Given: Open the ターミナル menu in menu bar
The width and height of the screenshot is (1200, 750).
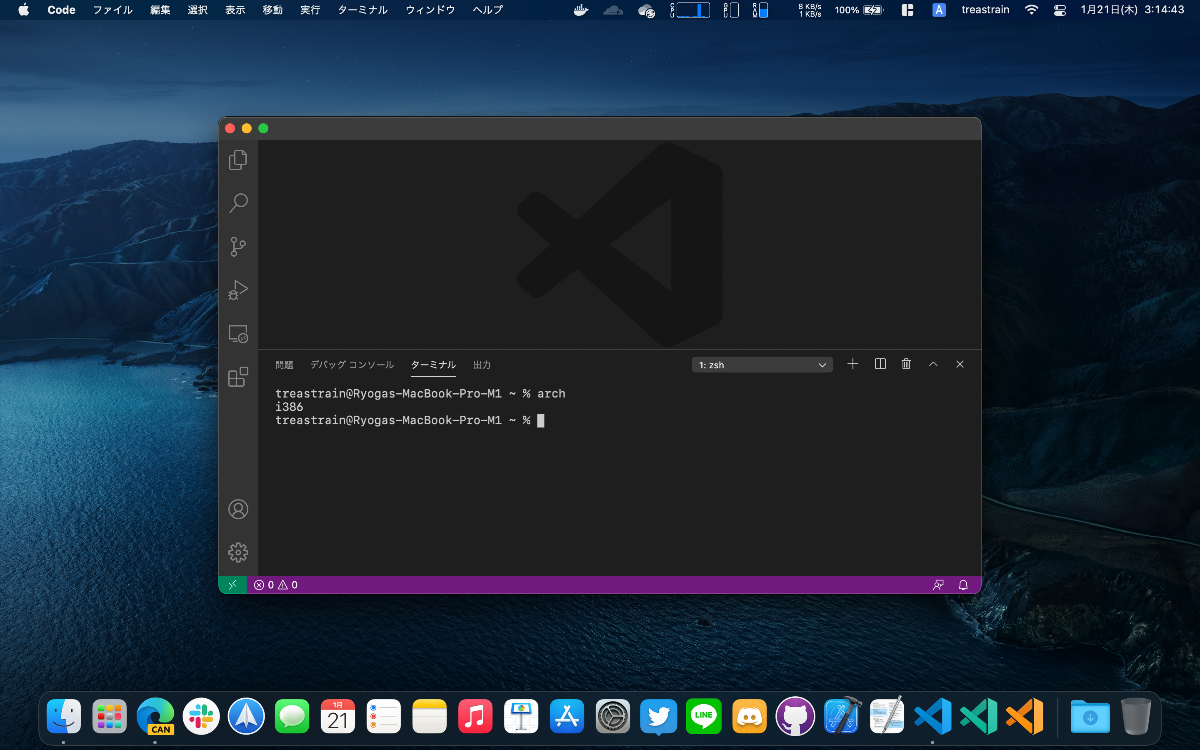Looking at the screenshot, I should click(363, 10).
